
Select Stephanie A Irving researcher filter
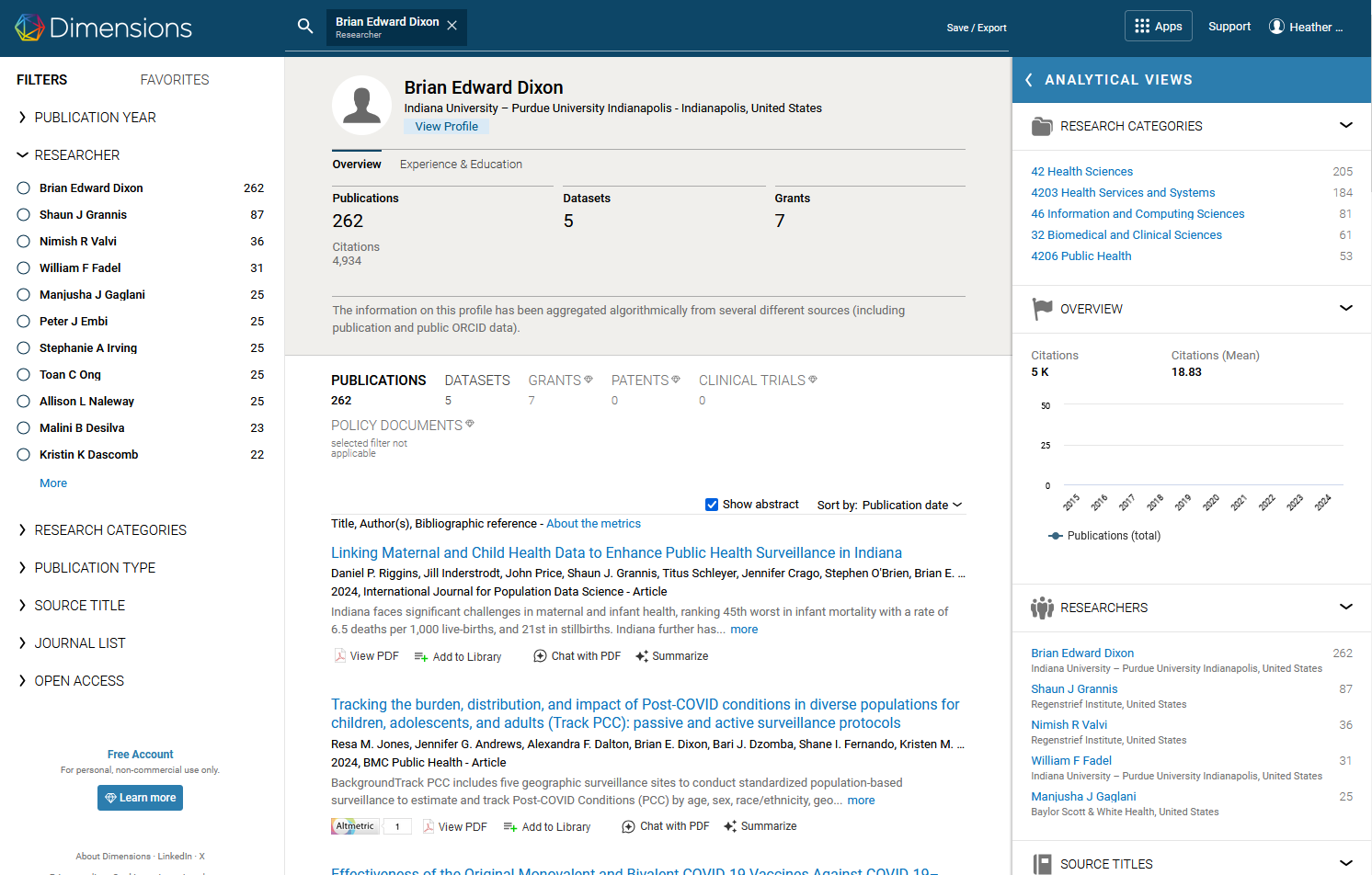coord(24,348)
